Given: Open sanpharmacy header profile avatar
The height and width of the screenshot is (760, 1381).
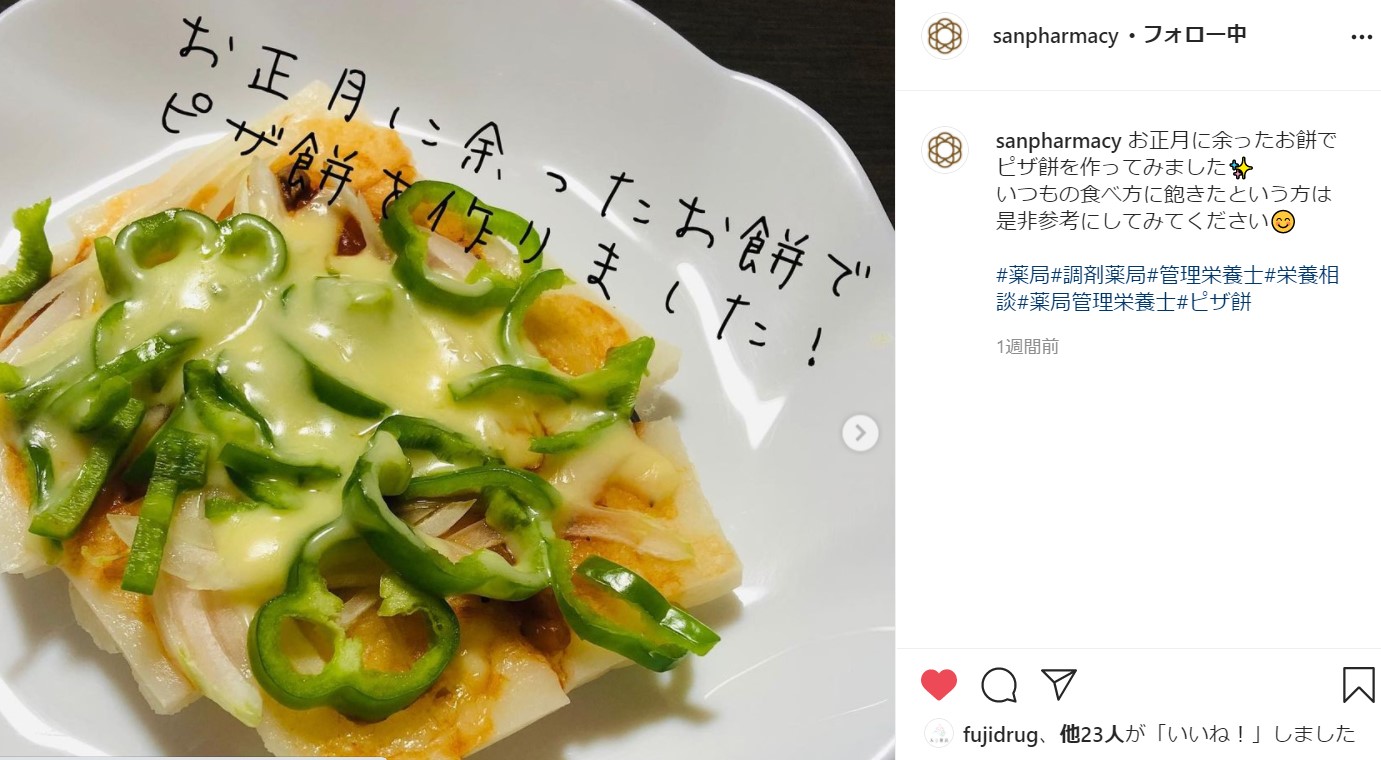Looking at the screenshot, I should [944, 36].
